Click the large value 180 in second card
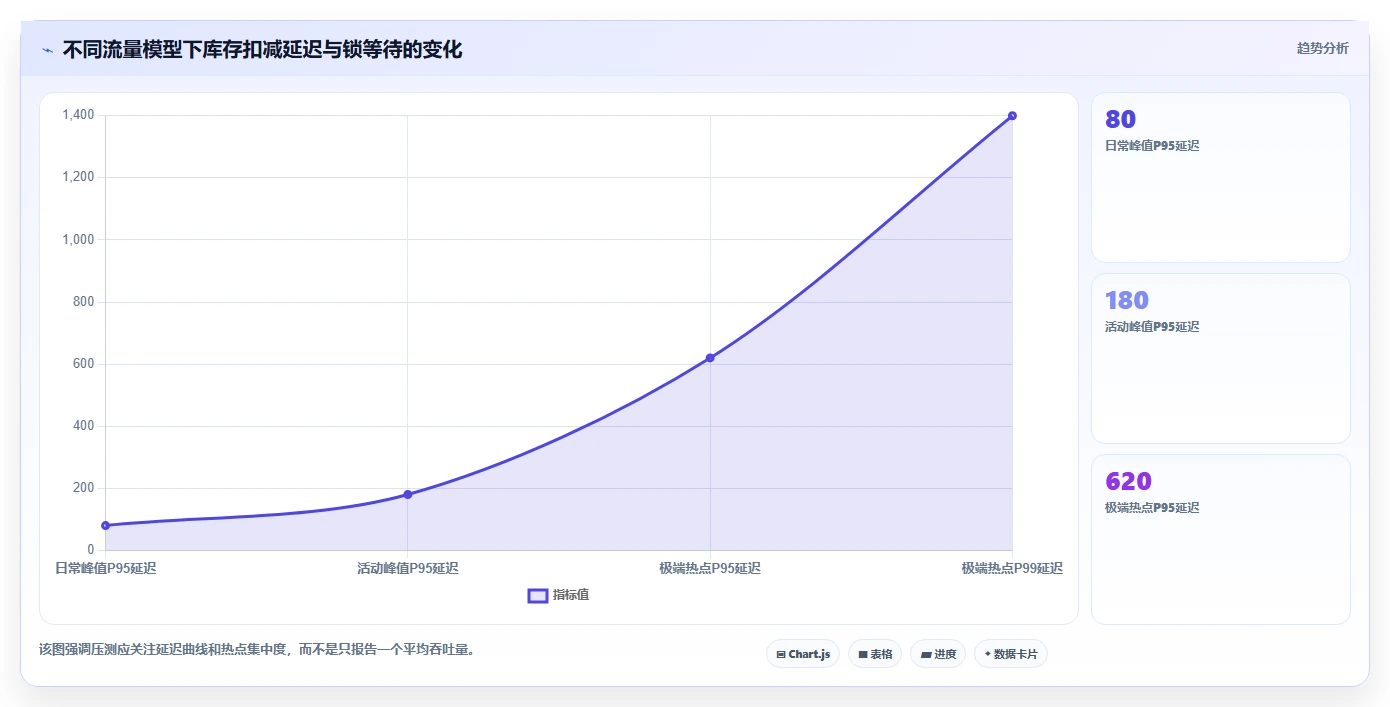 coord(1127,300)
